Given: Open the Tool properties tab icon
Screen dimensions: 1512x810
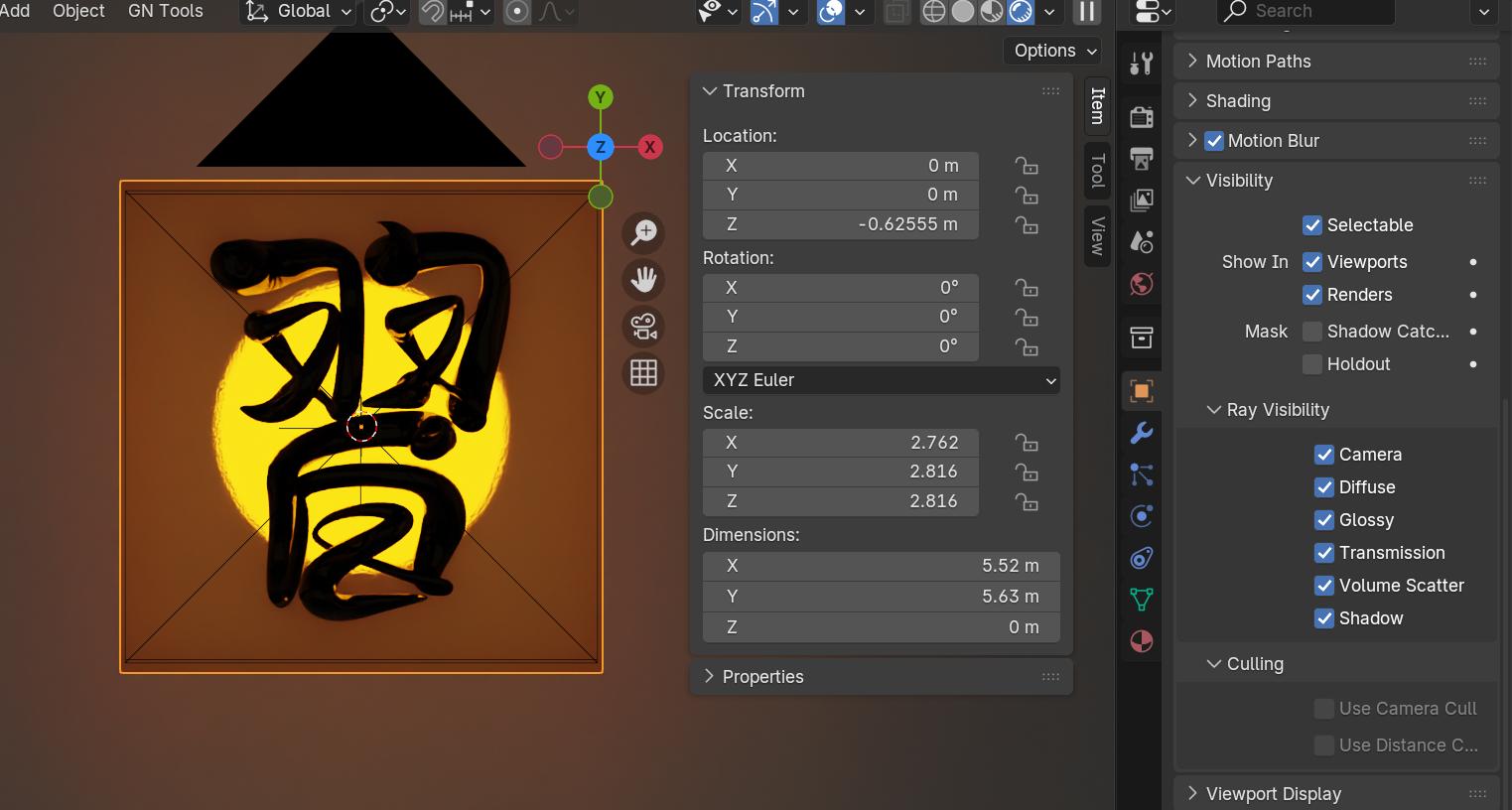Looking at the screenshot, I should tap(1142, 64).
